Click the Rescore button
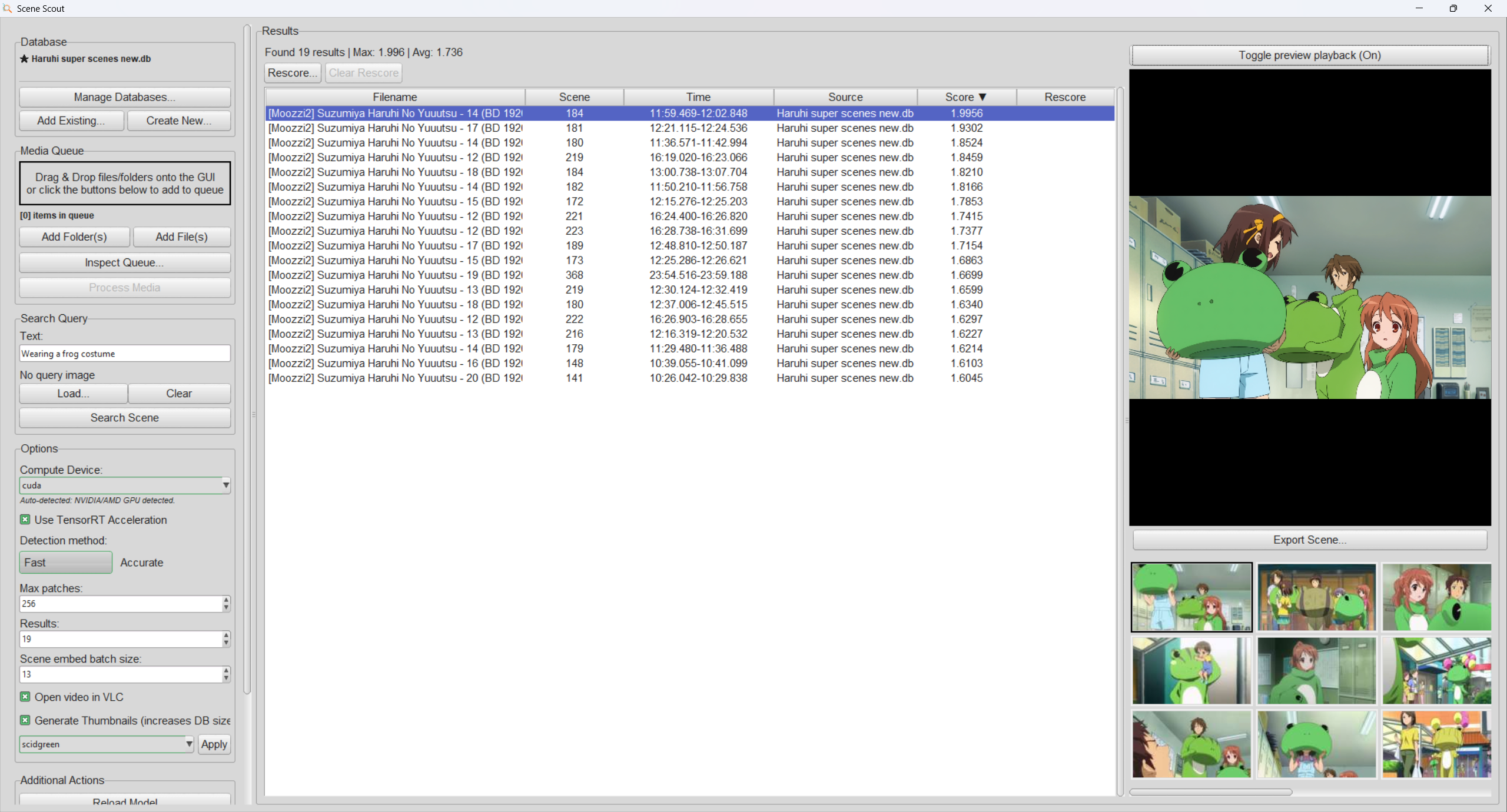The height and width of the screenshot is (812, 1507). [293, 73]
